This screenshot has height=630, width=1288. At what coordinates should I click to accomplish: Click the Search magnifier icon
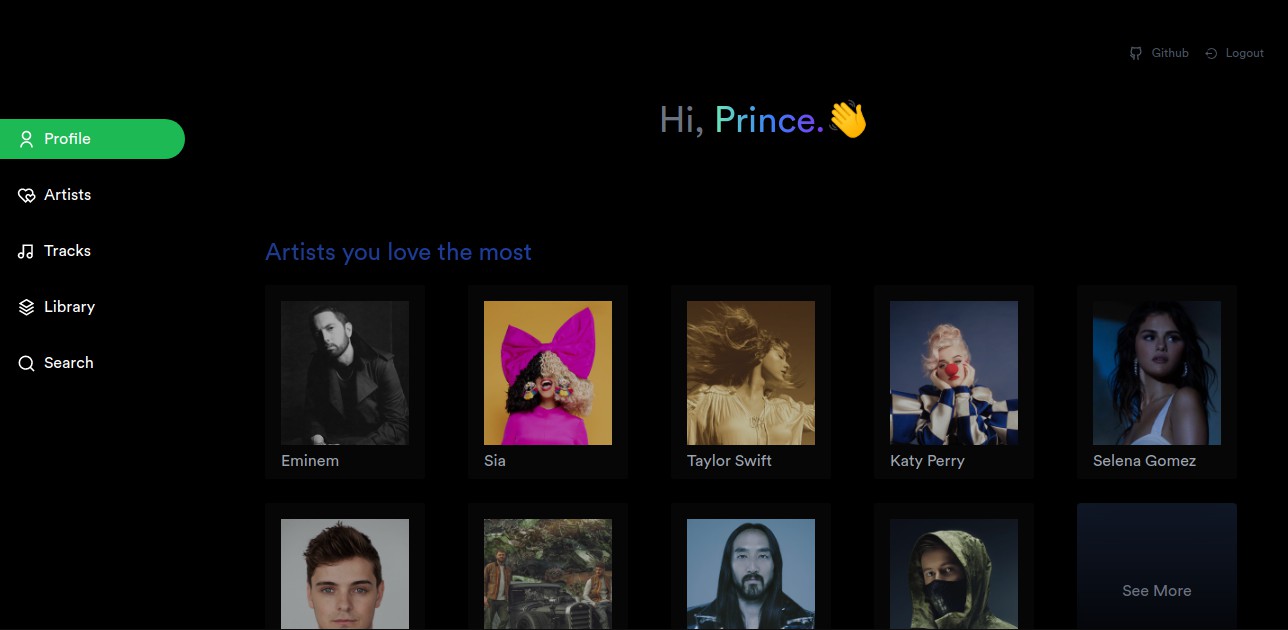[26, 362]
